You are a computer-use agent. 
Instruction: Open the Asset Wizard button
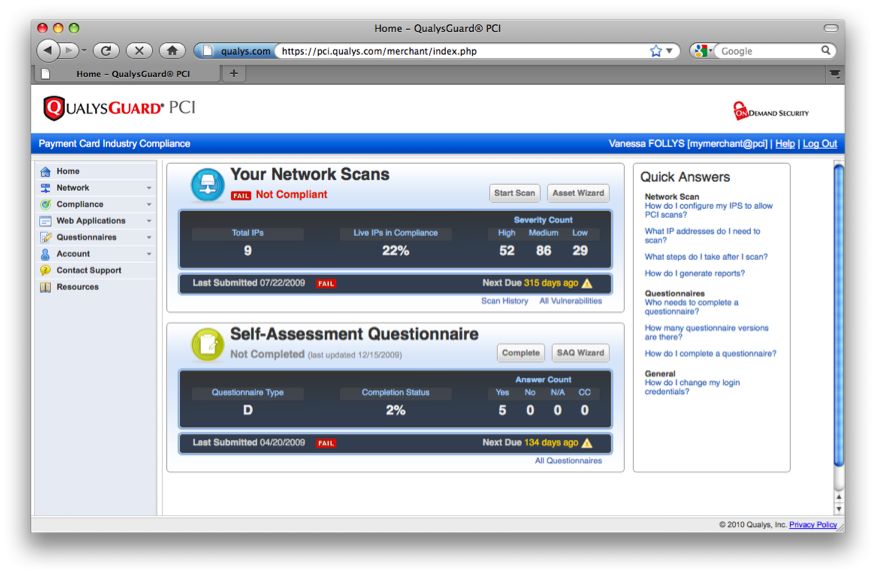[578, 193]
